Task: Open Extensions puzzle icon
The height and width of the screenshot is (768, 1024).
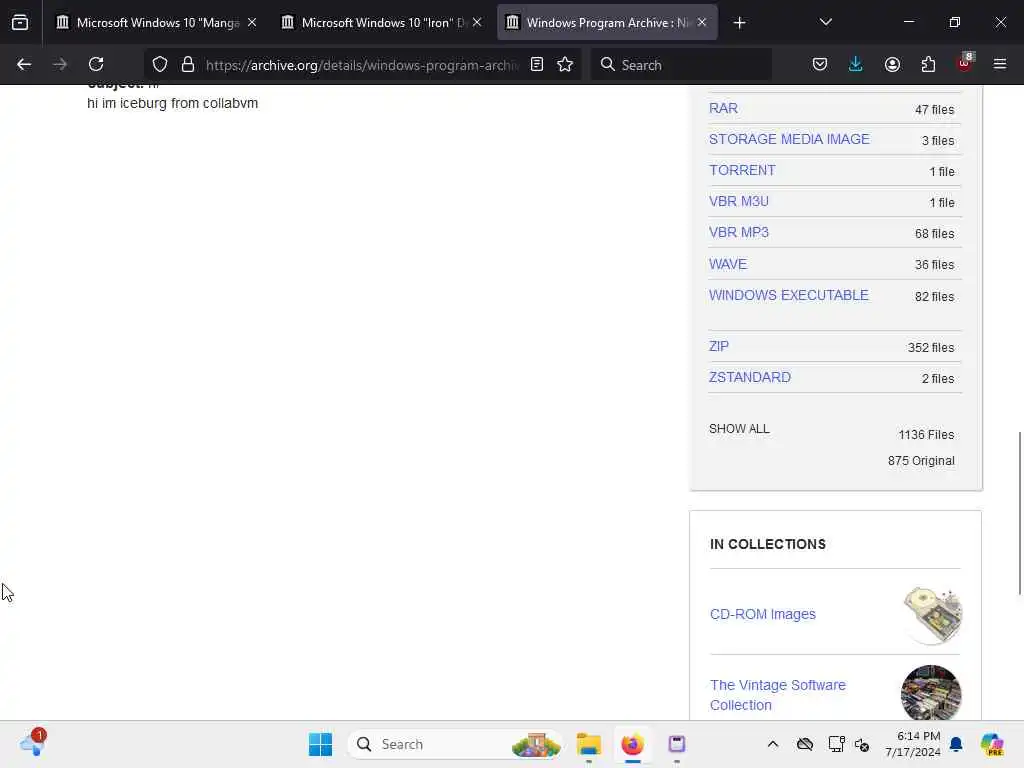Action: [x=928, y=64]
